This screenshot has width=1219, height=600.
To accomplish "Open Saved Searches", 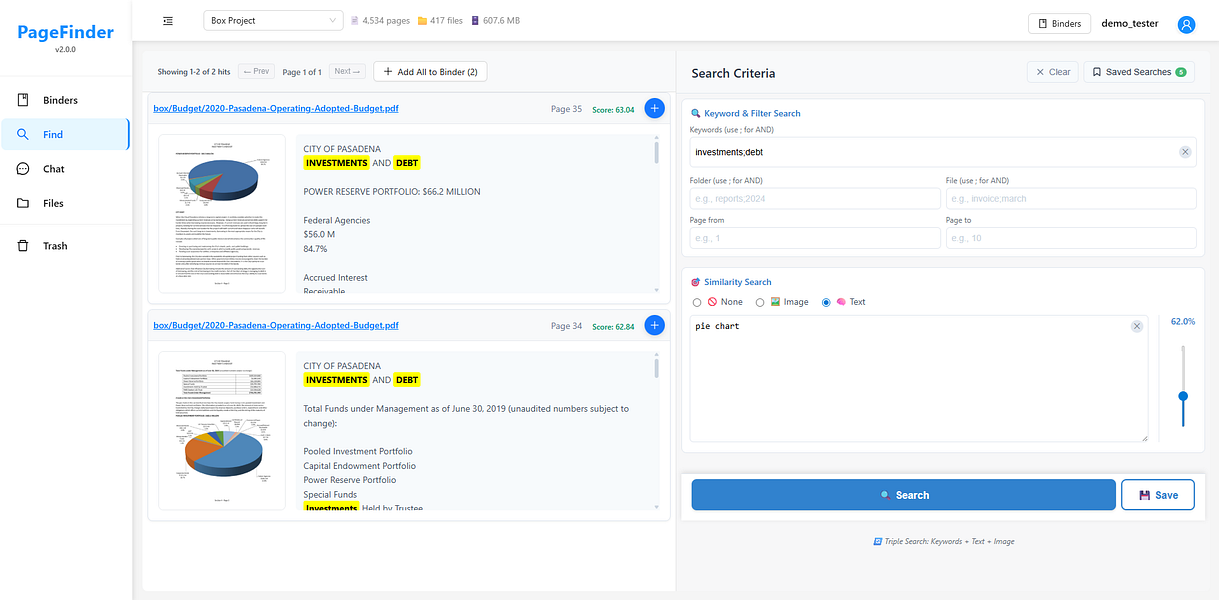I will click(x=1139, y=72).
